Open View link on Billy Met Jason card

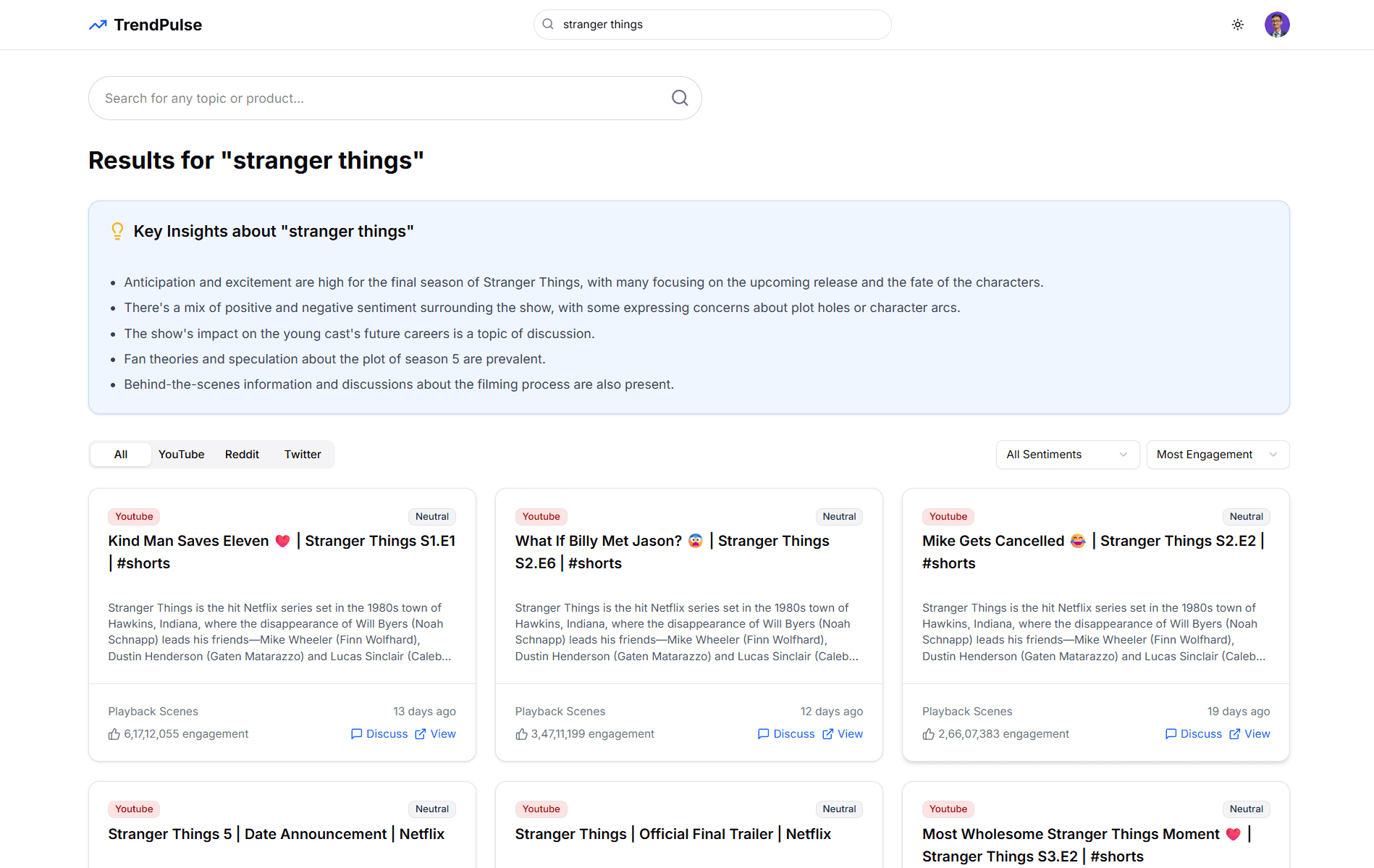tap(843, 734)
